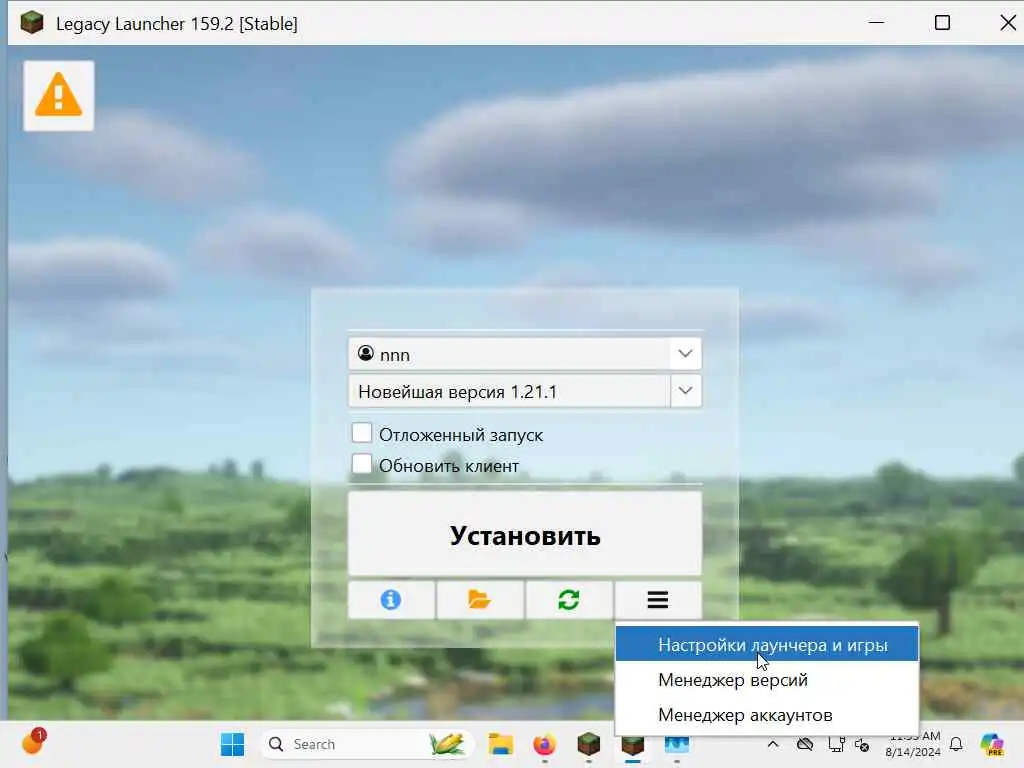
Task: Click the network tray icon
Action: click(835, 744)
